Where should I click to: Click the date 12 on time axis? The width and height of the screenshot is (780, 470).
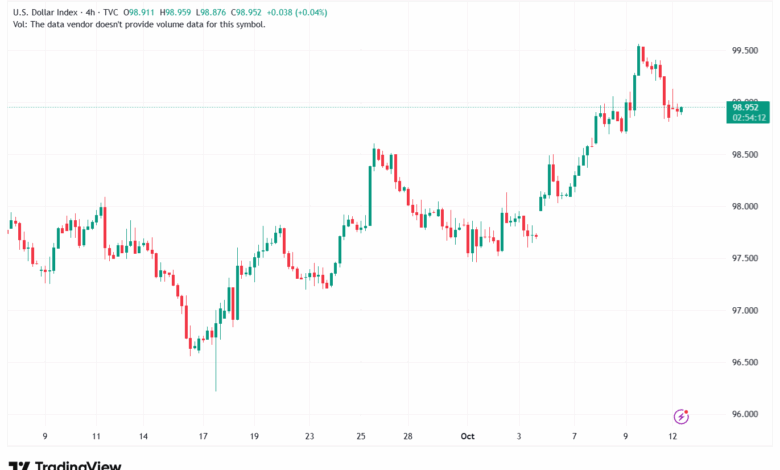[673, 436]
